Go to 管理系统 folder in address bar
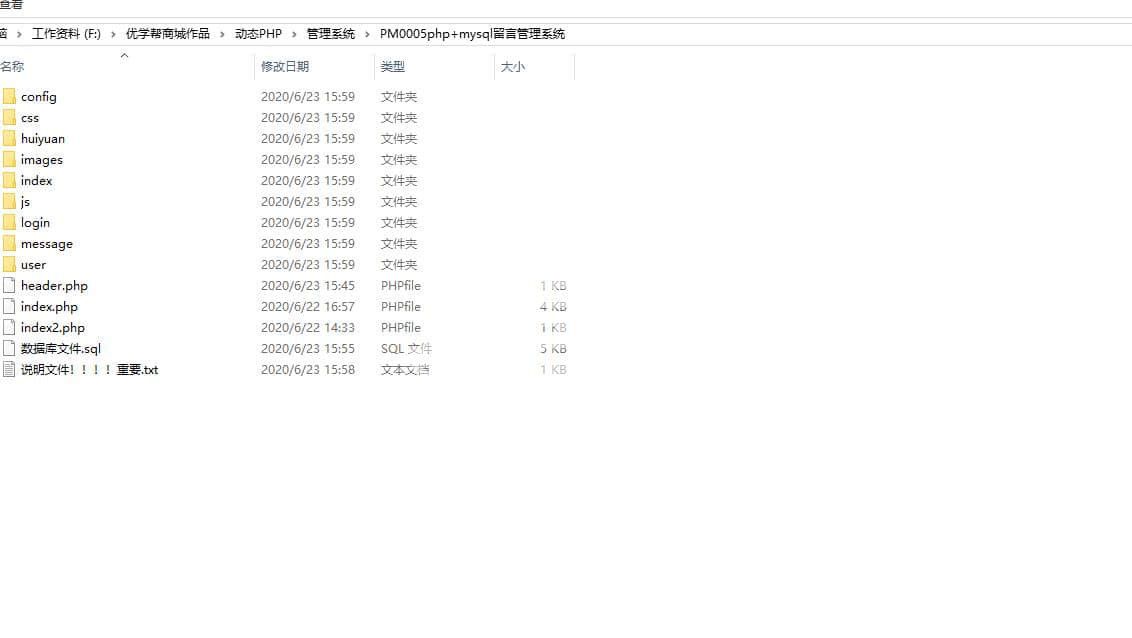This screenshot has width=1132, height=638. [331, 34]
